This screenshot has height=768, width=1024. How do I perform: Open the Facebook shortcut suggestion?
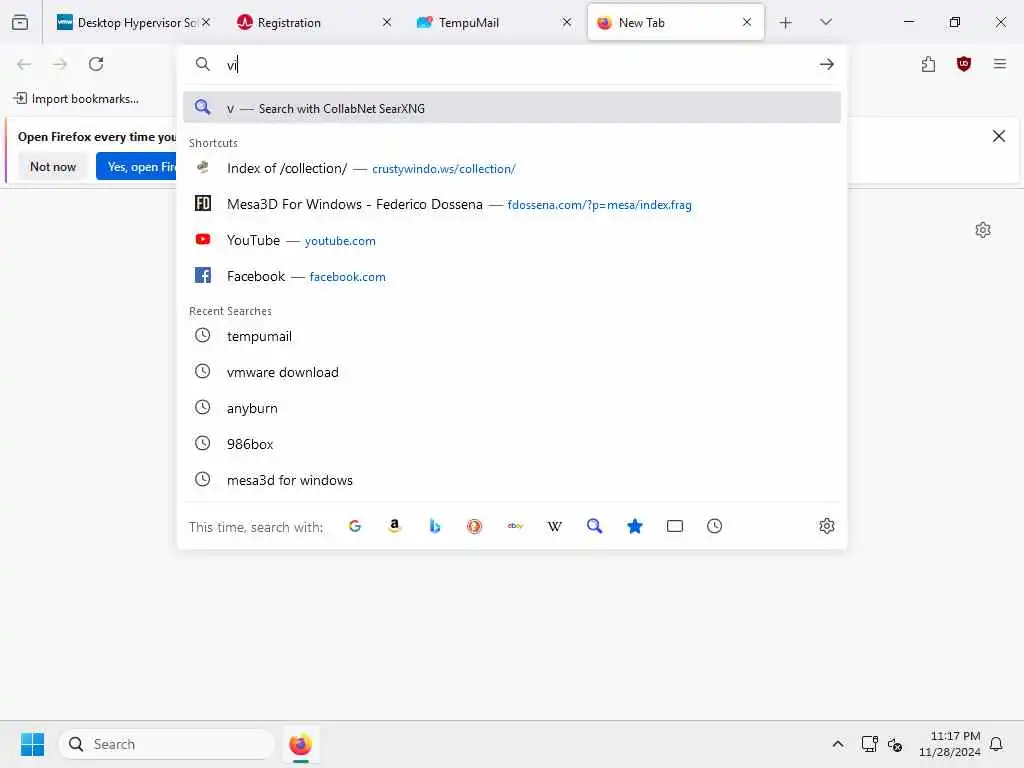(512, 276)
